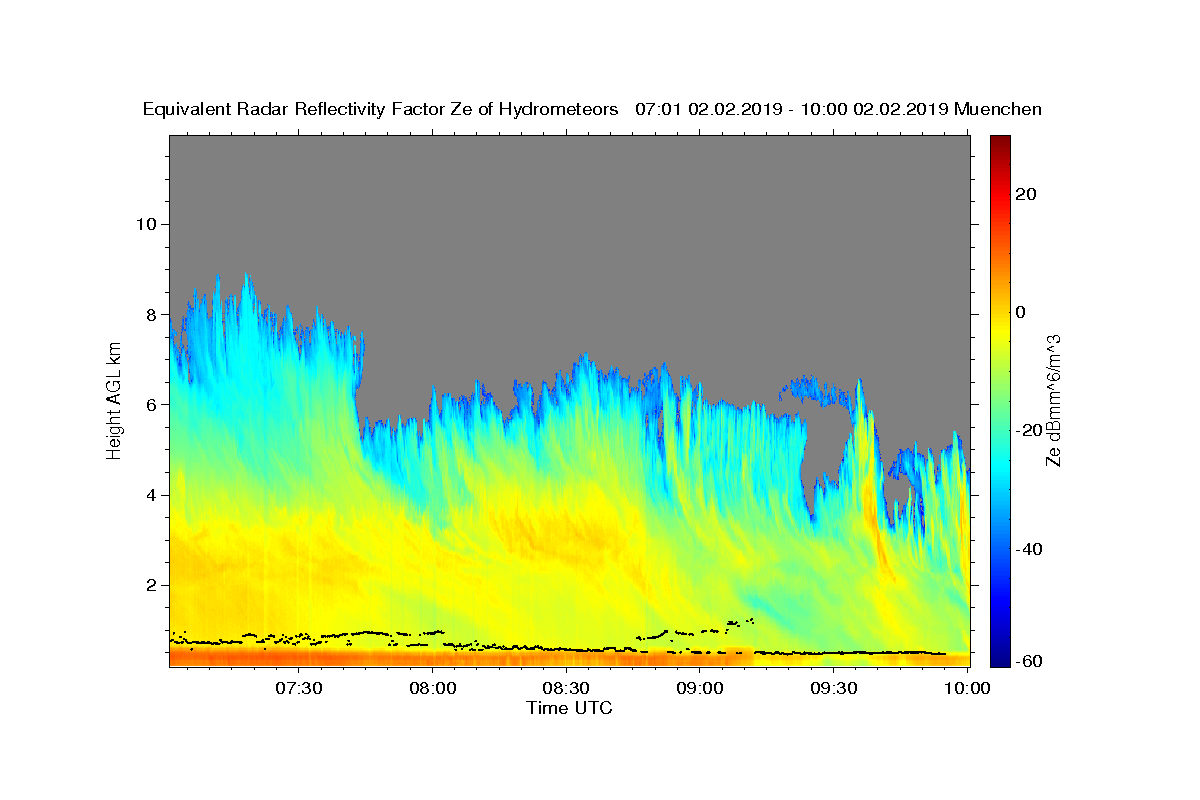Click the colorbar 20 label

[1025, 194]
